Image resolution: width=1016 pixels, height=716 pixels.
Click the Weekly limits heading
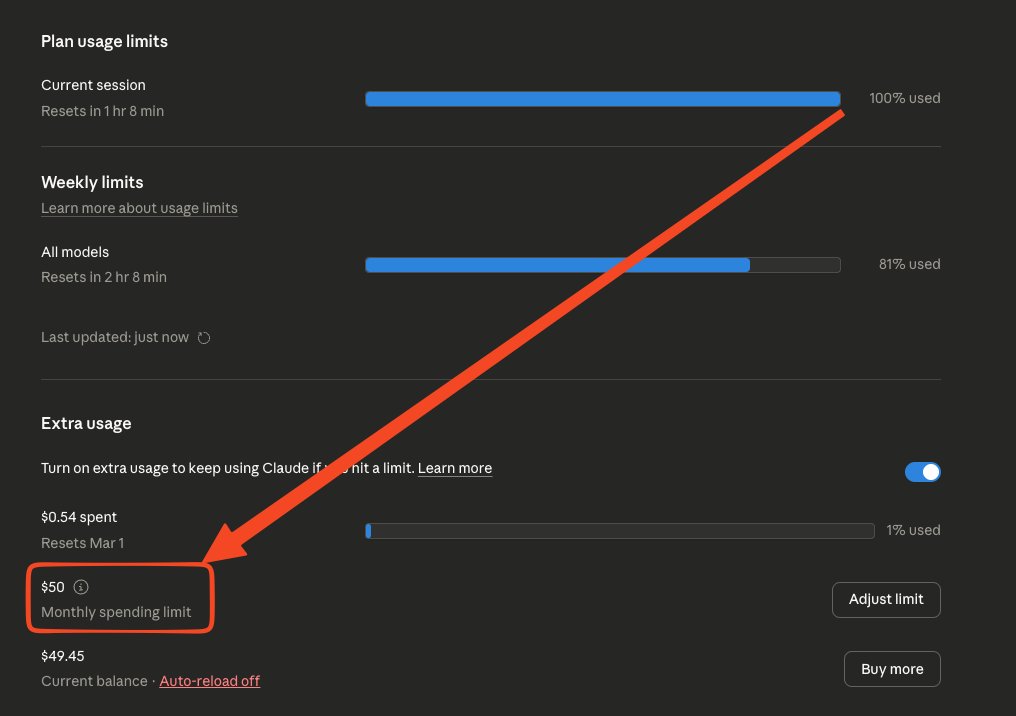pos(92,182)
